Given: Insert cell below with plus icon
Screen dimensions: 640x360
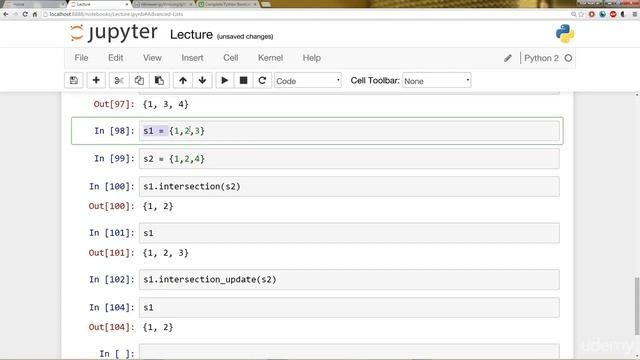Looking at the screenshot, I should tap(96, 80).
